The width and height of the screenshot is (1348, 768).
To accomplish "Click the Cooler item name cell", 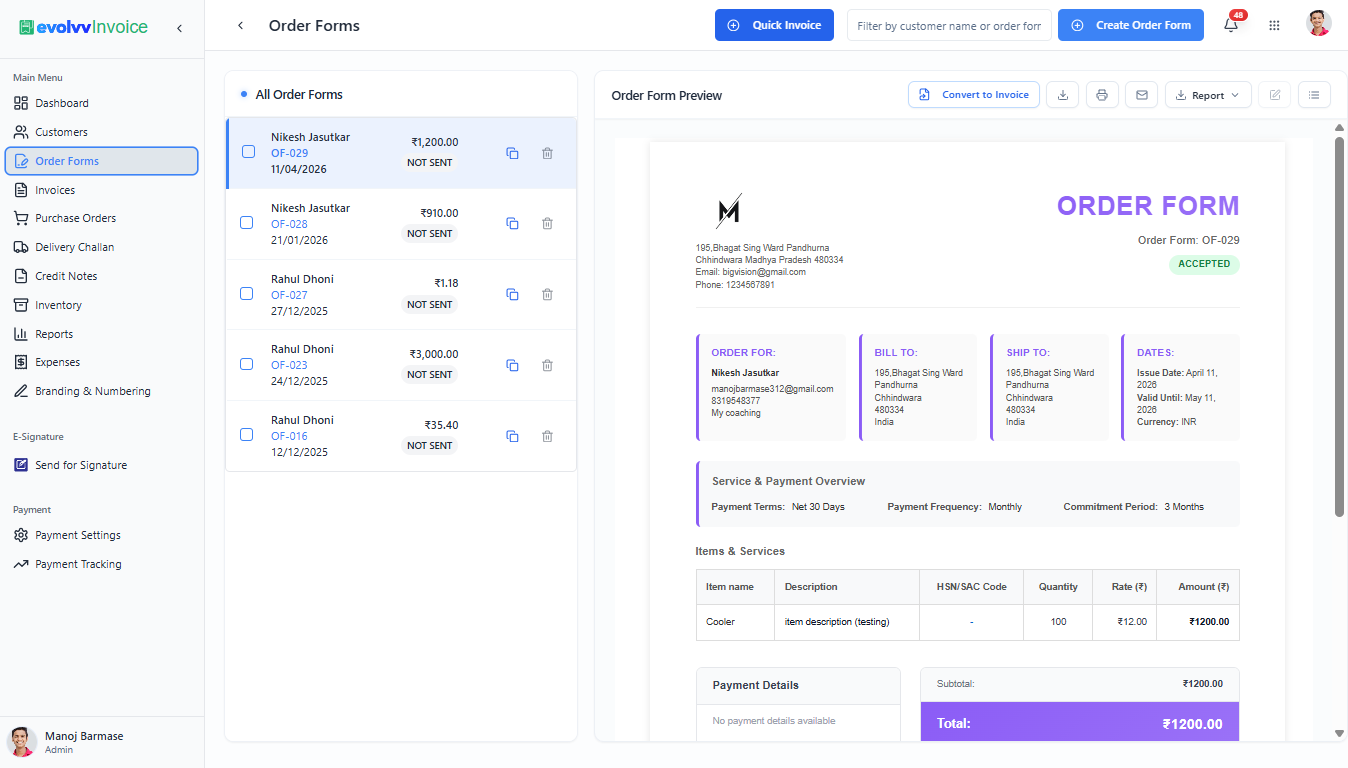I will coord(735,622).
